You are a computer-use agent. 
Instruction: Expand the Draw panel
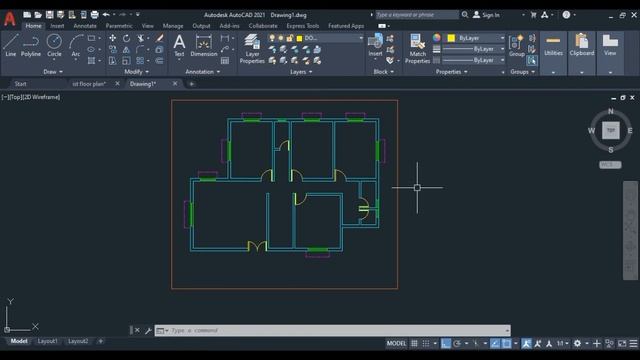coord(53,72)
